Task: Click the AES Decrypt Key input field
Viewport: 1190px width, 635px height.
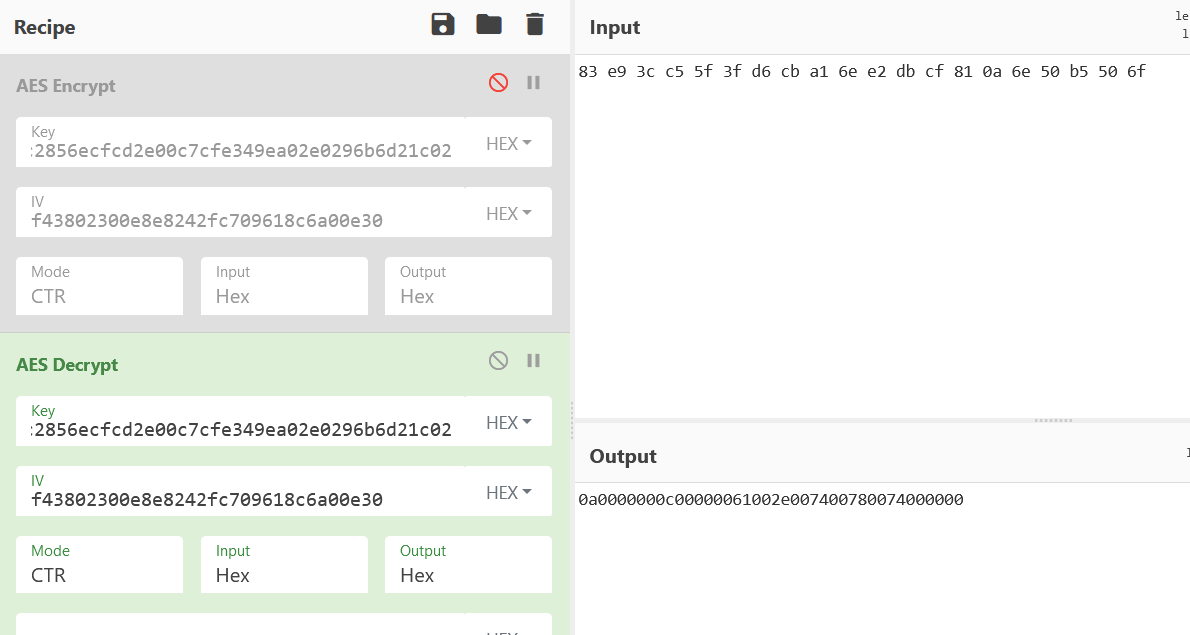Action: [x=241, y=421]
